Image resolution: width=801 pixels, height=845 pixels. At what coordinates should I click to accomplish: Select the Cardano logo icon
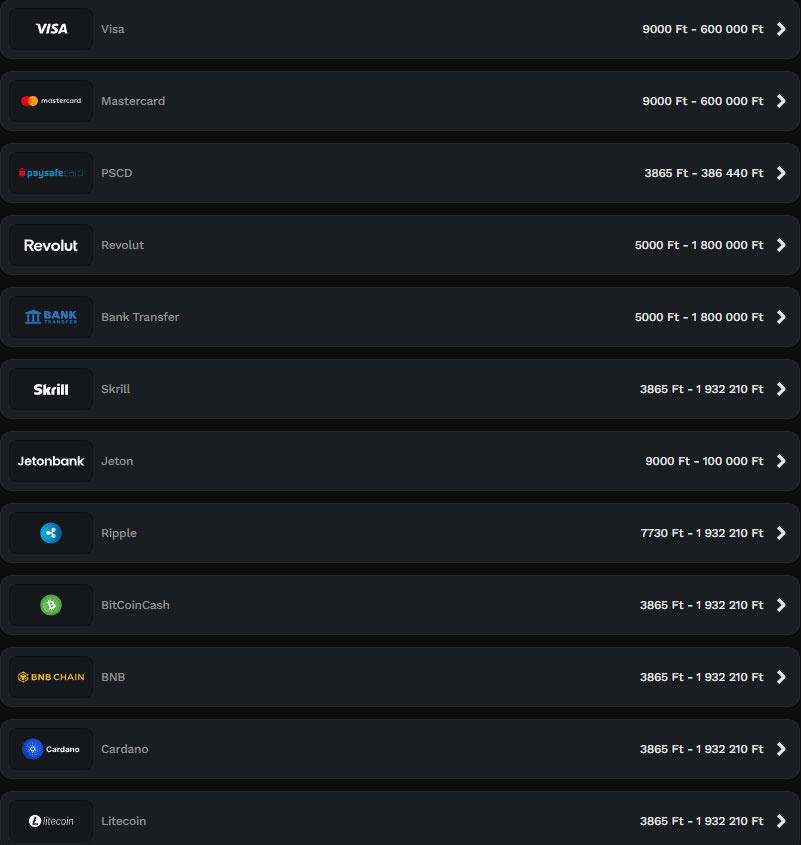tap(51, 749)
